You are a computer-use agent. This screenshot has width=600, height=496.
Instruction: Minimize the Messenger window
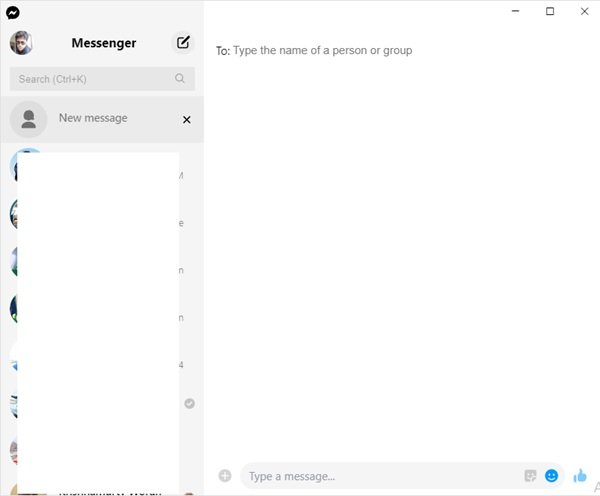pos(515,11)
